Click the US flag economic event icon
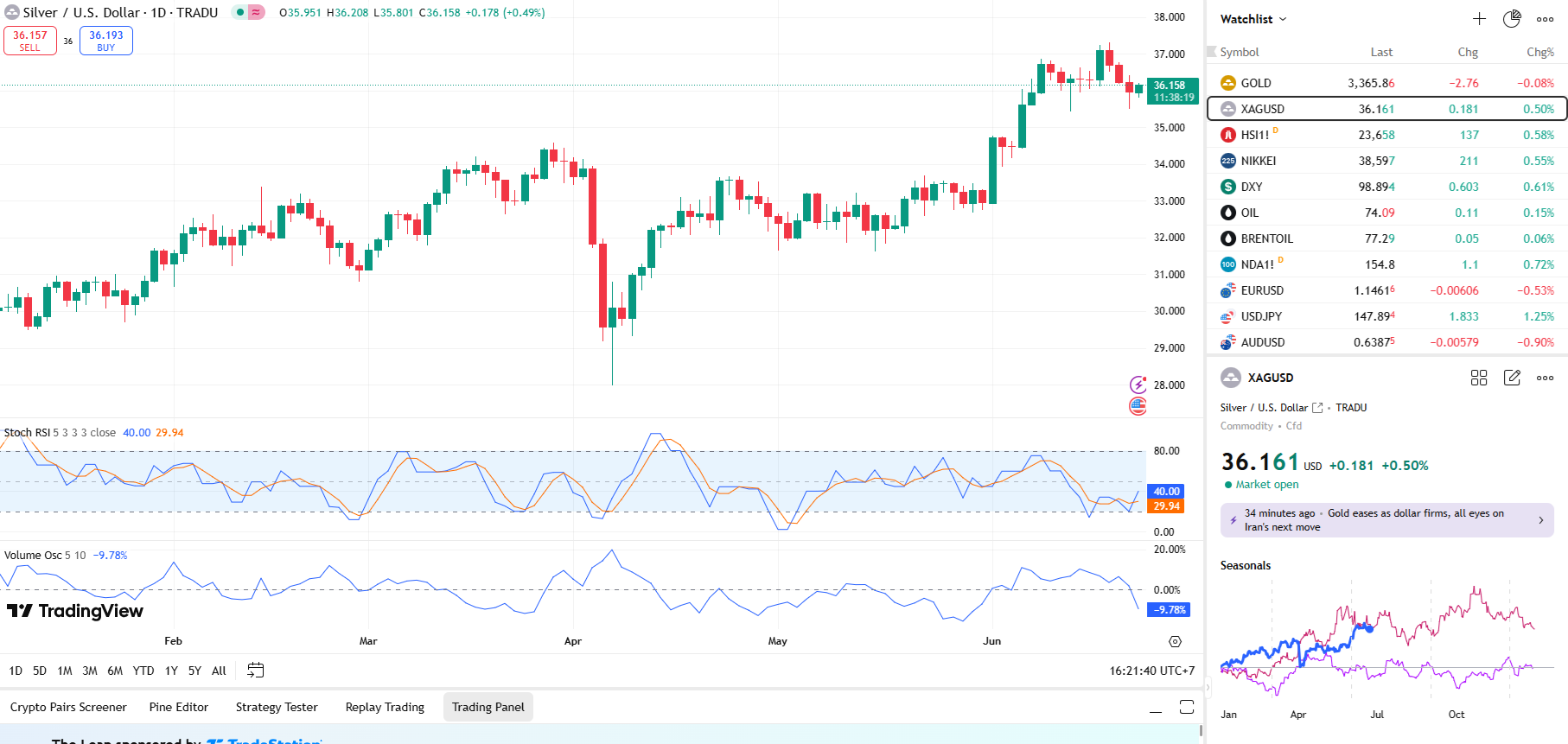 [1138, 406]
